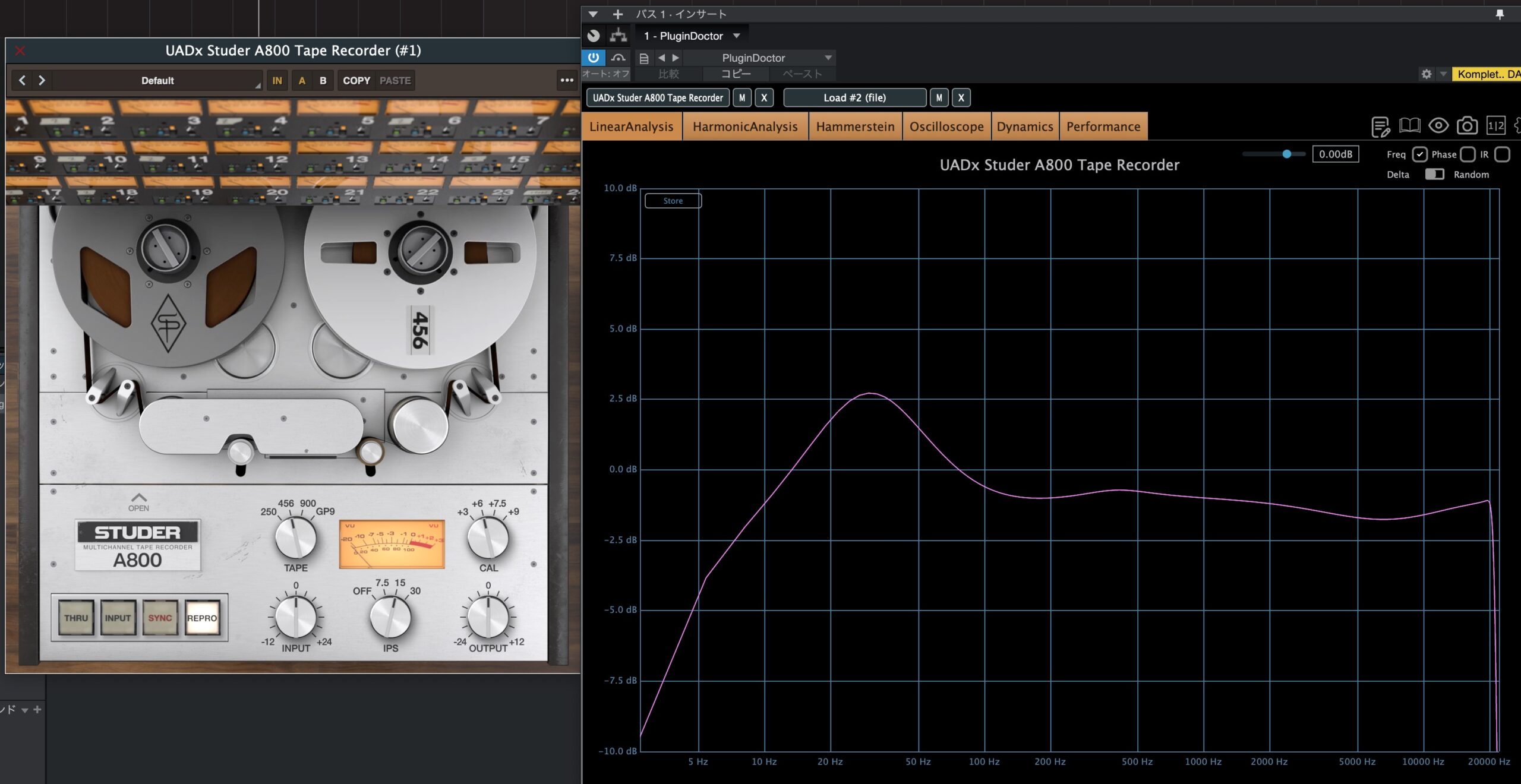Click the Load #2 (file) button
The height and width of the screenshot is (784, 1521).
[854, 97]
